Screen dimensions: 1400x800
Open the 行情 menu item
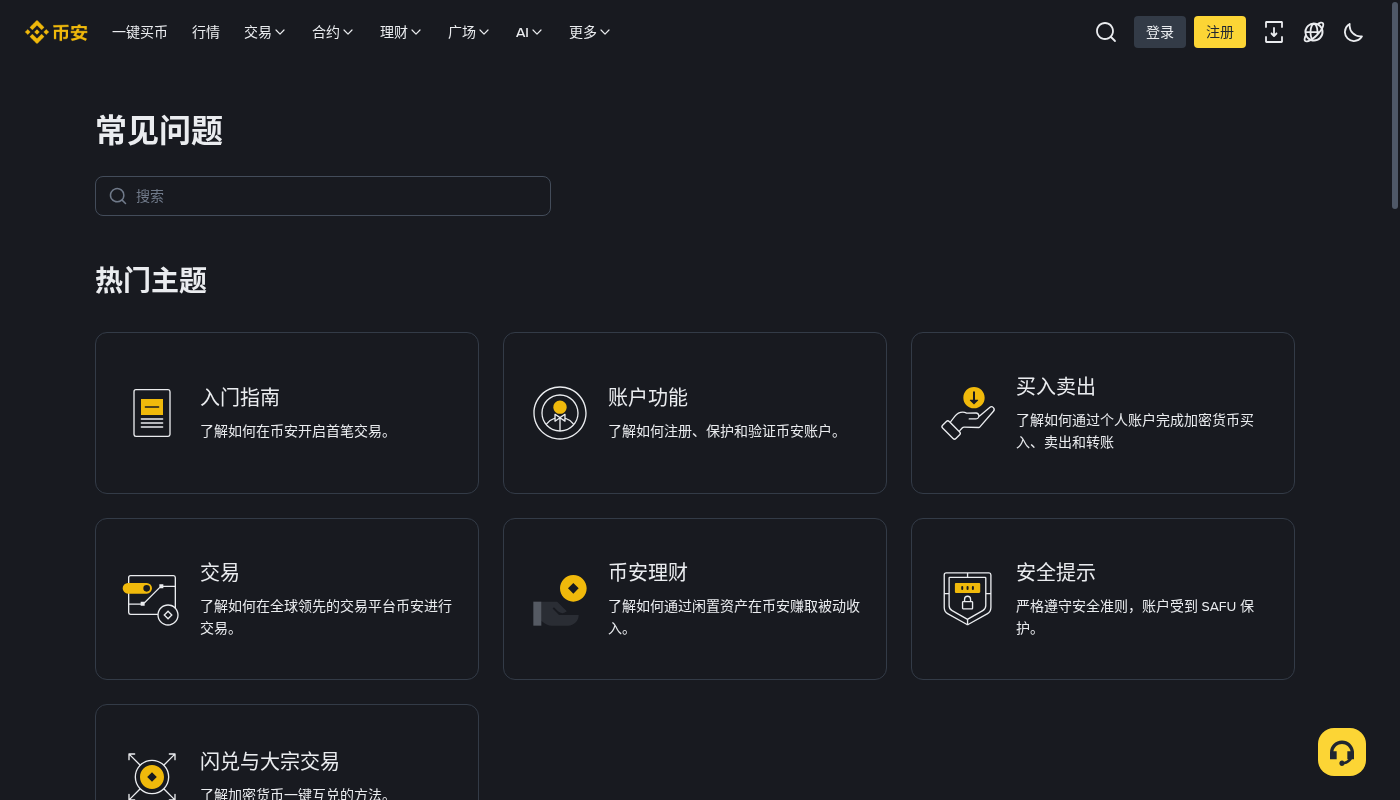click(x=206, y=32)
